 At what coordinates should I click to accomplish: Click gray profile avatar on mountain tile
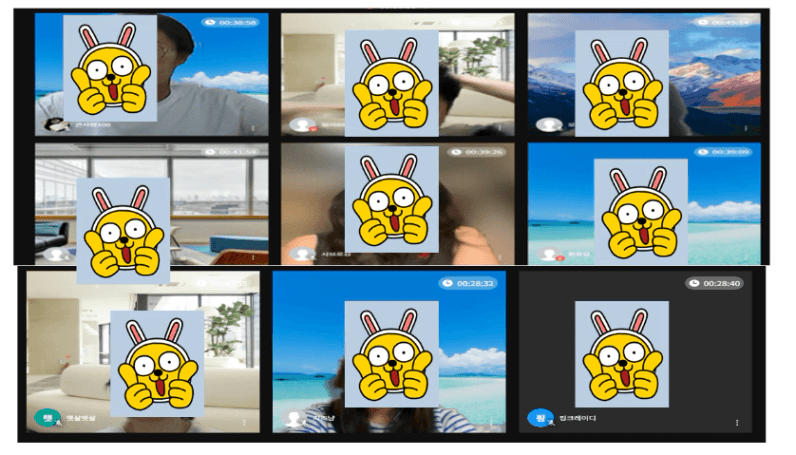click(549, 124)
